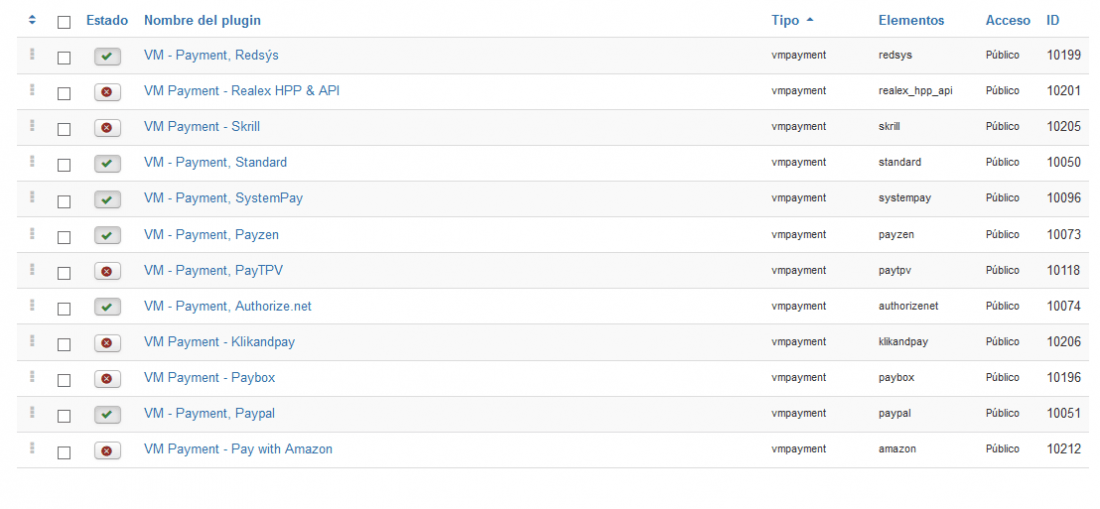
Task: Select the Payzen row checkbox
Action: point(64,237)
